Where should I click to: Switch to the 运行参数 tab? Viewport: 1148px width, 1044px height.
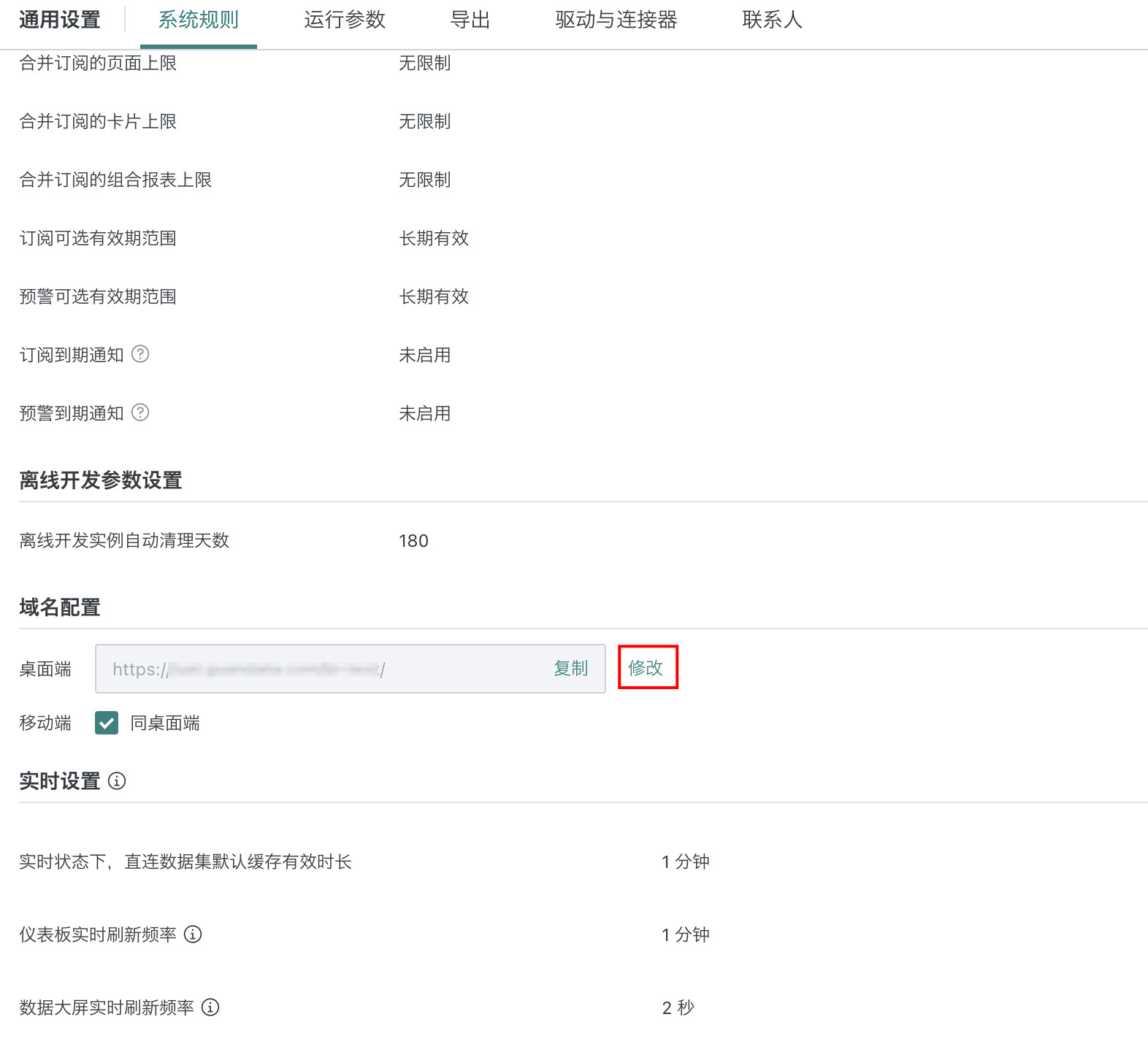[344, 20]
